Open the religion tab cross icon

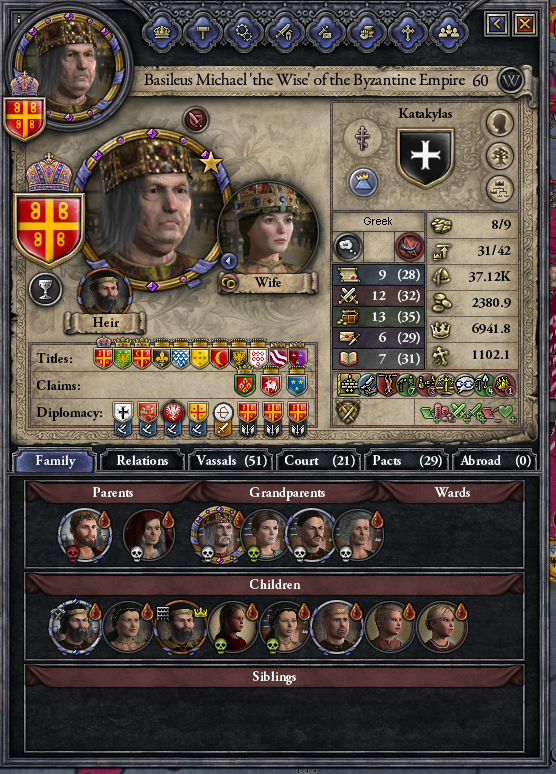click(407, 33)
